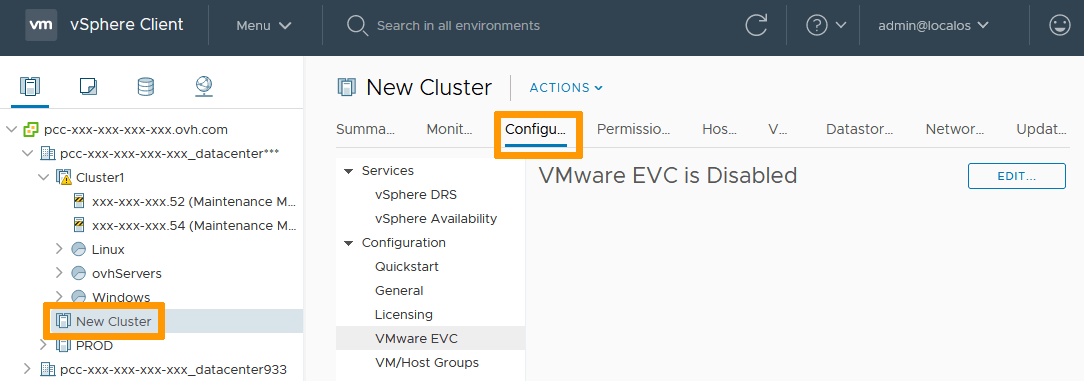
Task: Open the Permissions tab
Action: coord(634,129)
